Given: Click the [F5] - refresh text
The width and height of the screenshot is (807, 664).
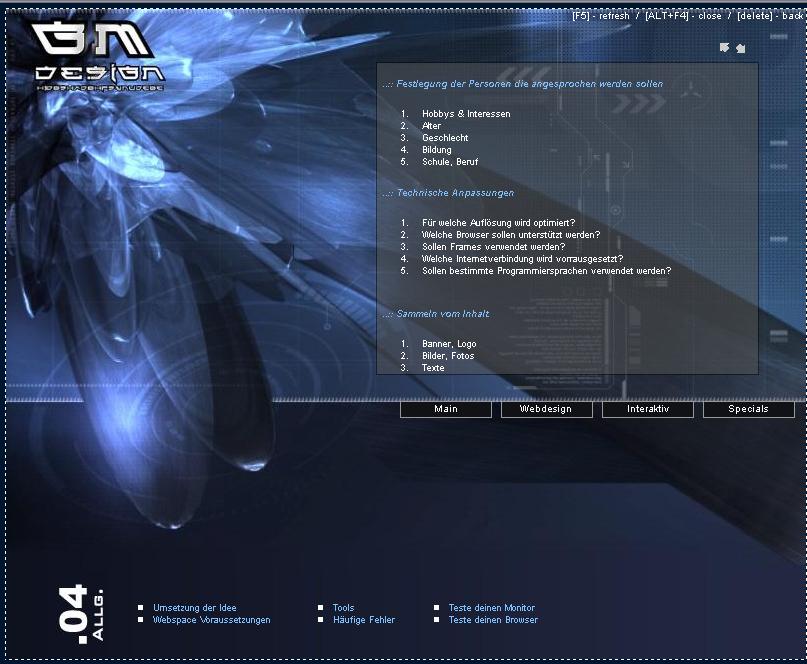Looking at the screenshot, I should (601, 16).
